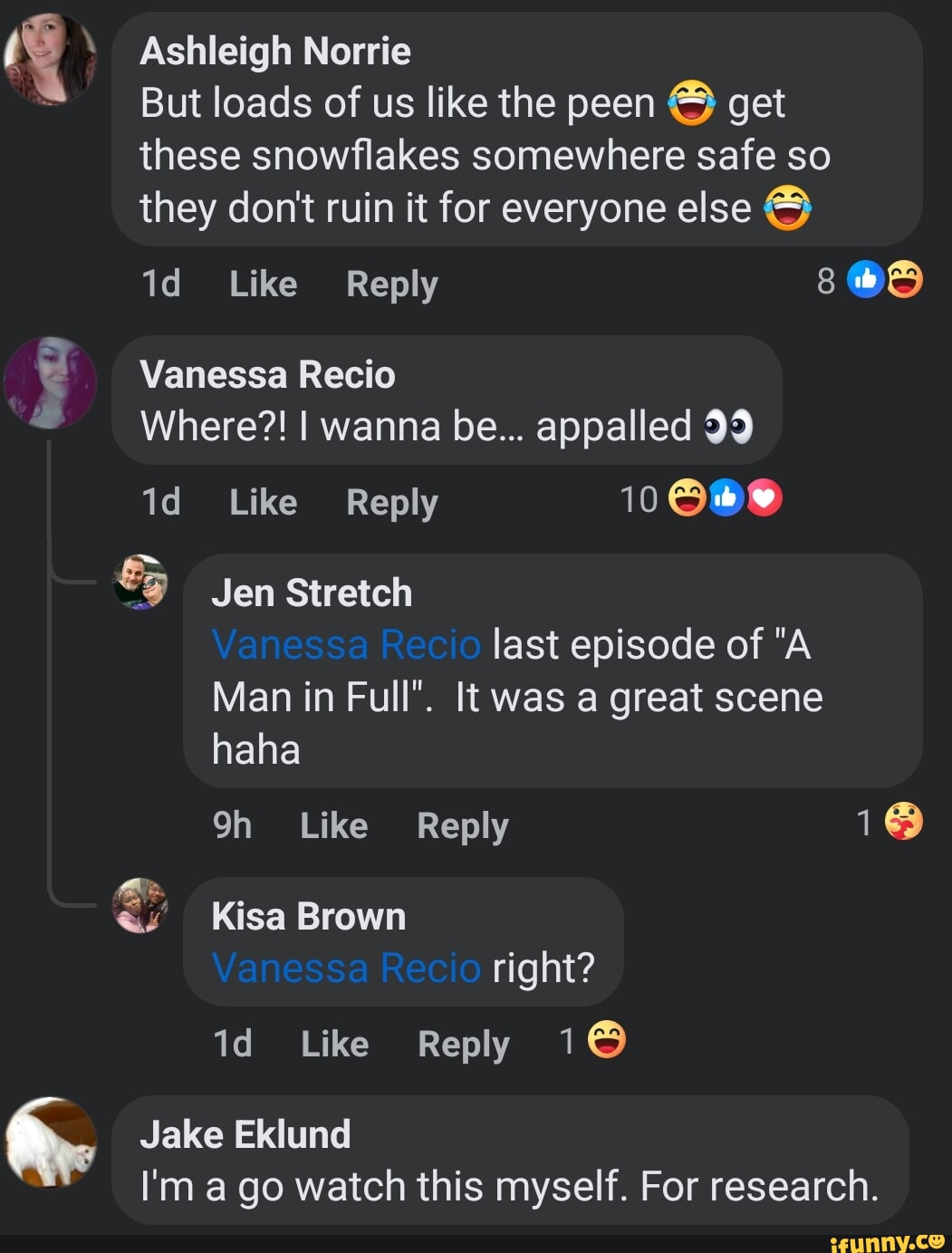Screen dimensions: 952x1253
Task: Click the thumbs up icon on Vanessa's reaction cluster
Action: coord(725,499)
